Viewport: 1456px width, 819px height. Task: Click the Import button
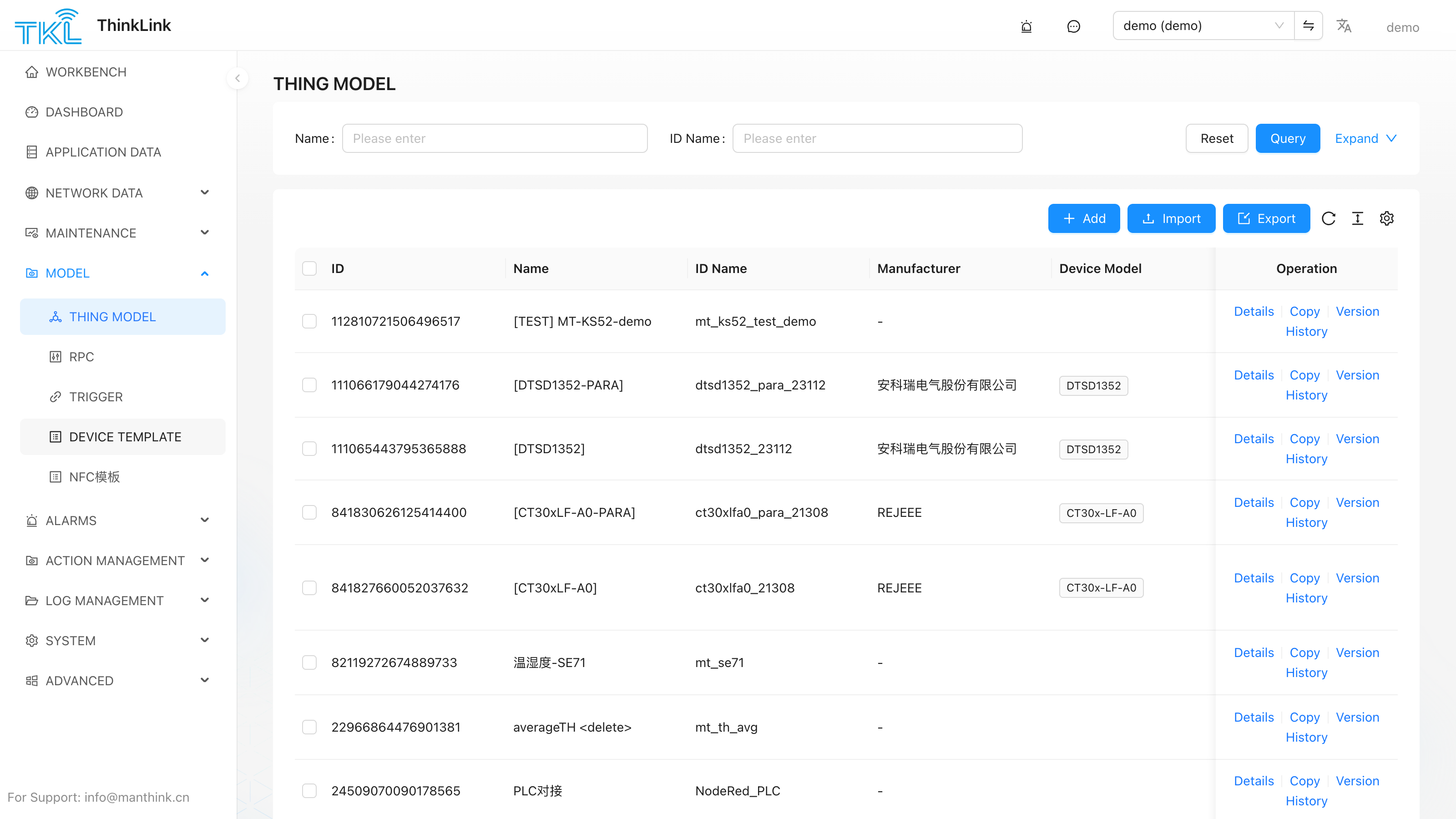pos(1171,218)
